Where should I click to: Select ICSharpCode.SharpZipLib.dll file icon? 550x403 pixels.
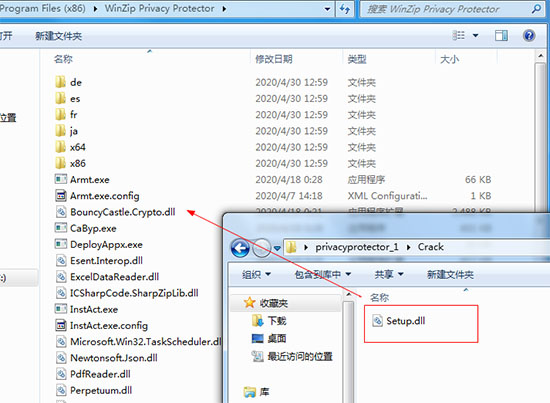point(61,293)
